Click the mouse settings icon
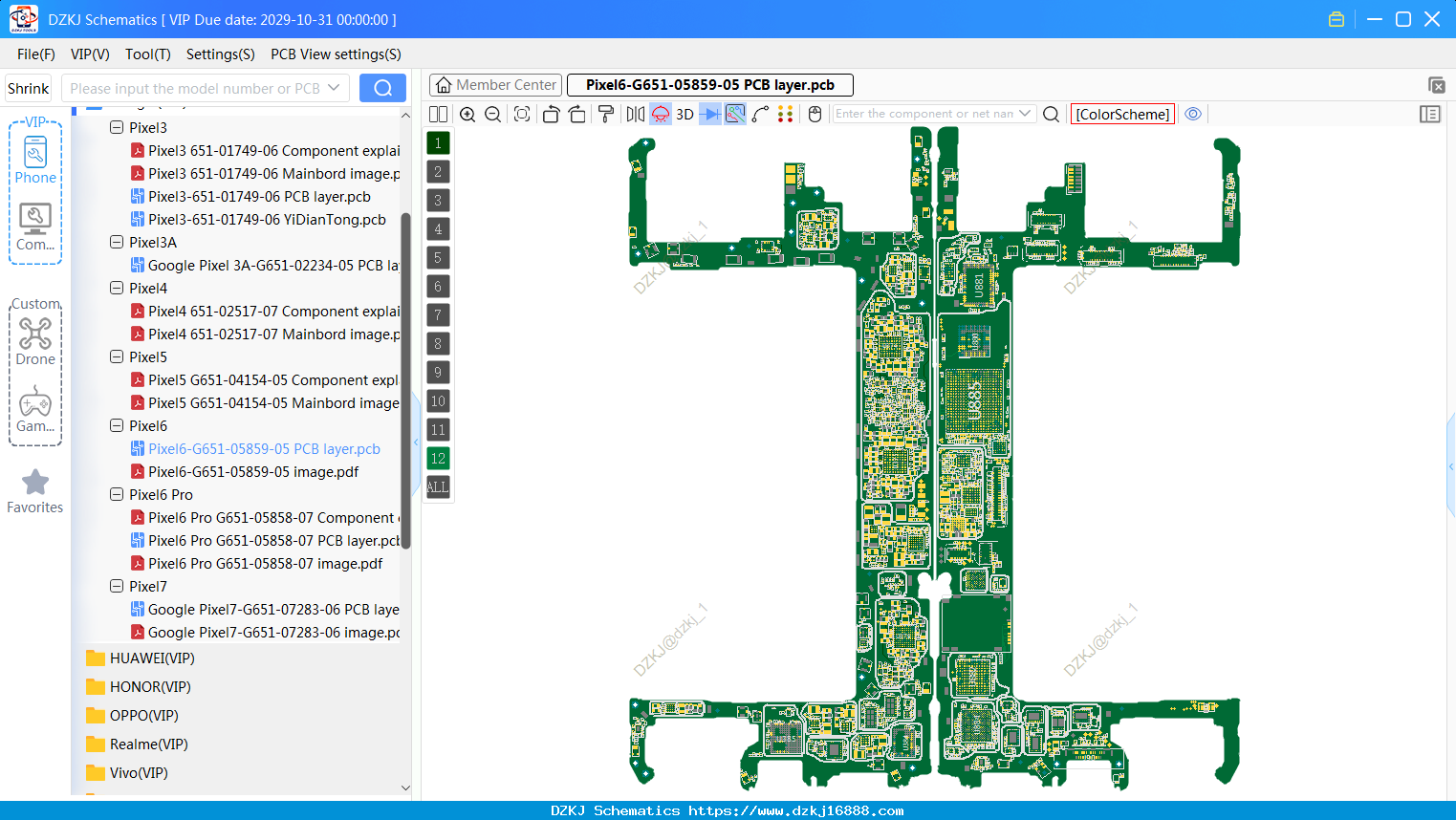Image resolution: width=1456 pixels, height=820 pixels. (x=815, y=114)
